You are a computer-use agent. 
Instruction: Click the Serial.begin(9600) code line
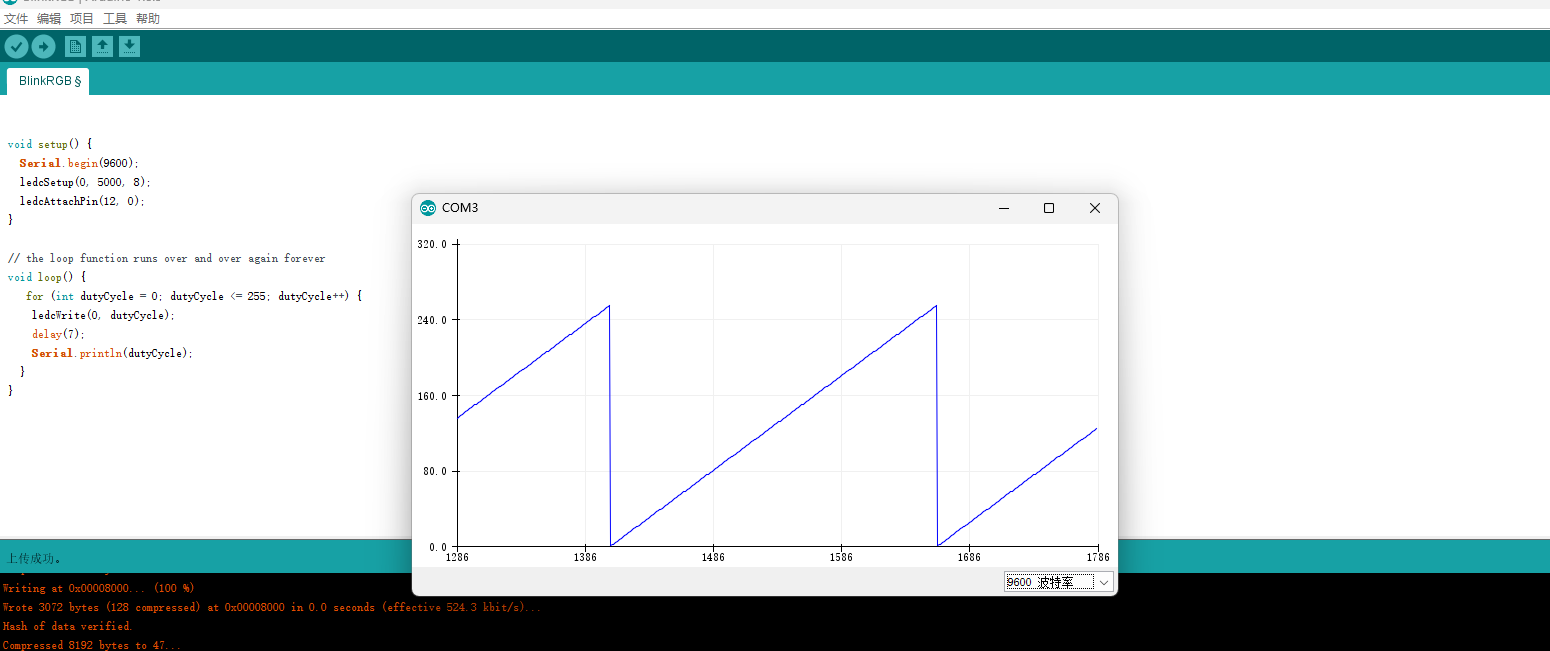click(79, 163)
